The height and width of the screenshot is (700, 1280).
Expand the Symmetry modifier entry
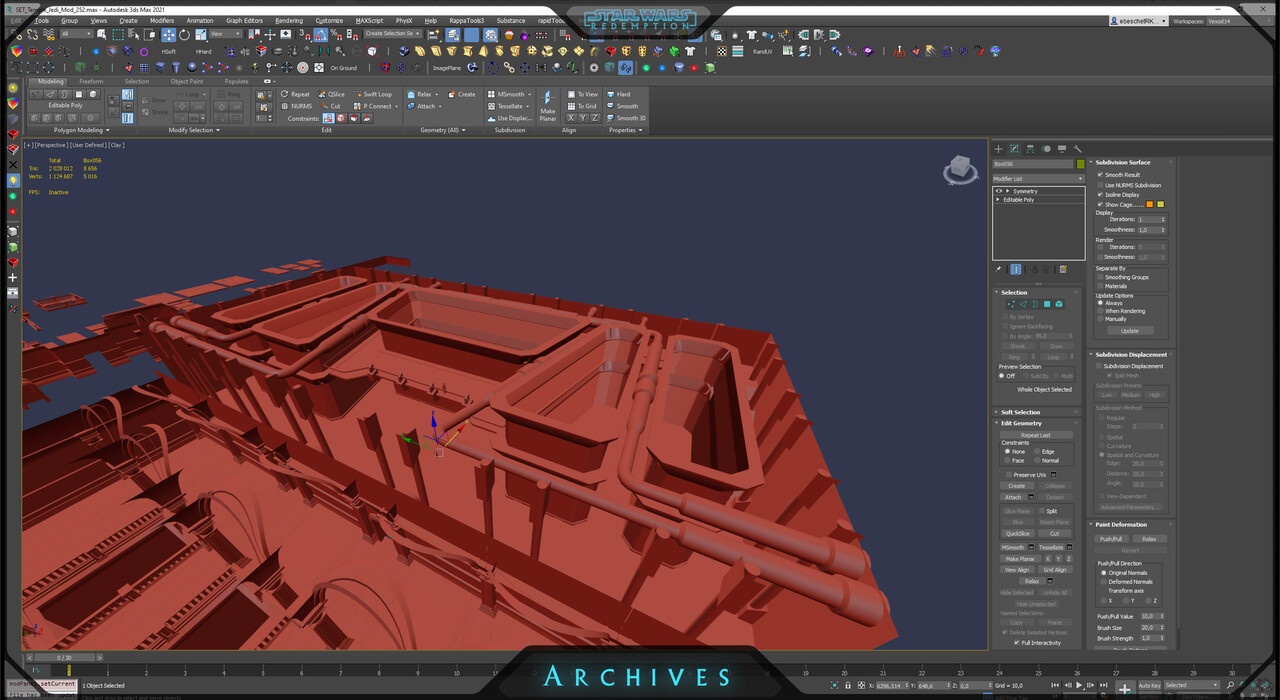point(1007,191)
